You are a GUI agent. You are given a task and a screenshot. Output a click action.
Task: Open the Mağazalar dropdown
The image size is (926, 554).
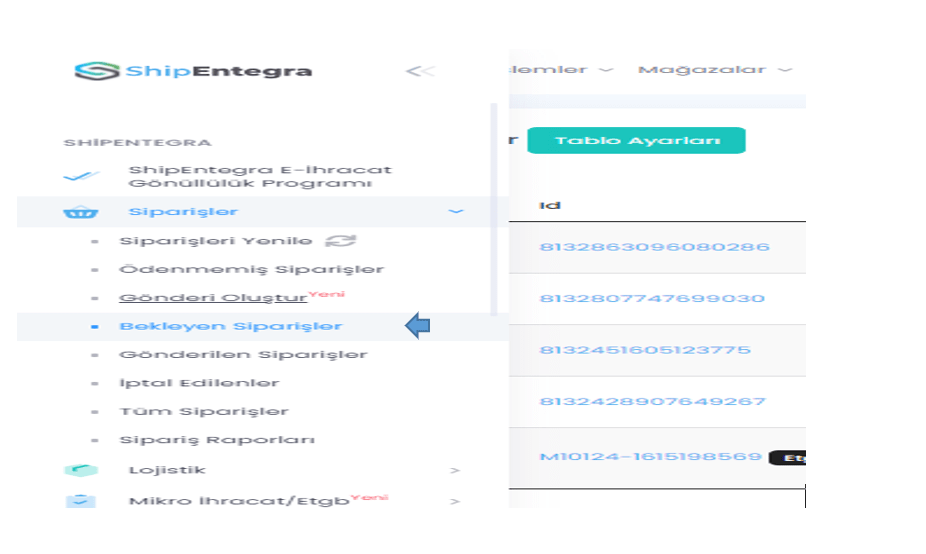pyautogui.click(x=715, y=70)
